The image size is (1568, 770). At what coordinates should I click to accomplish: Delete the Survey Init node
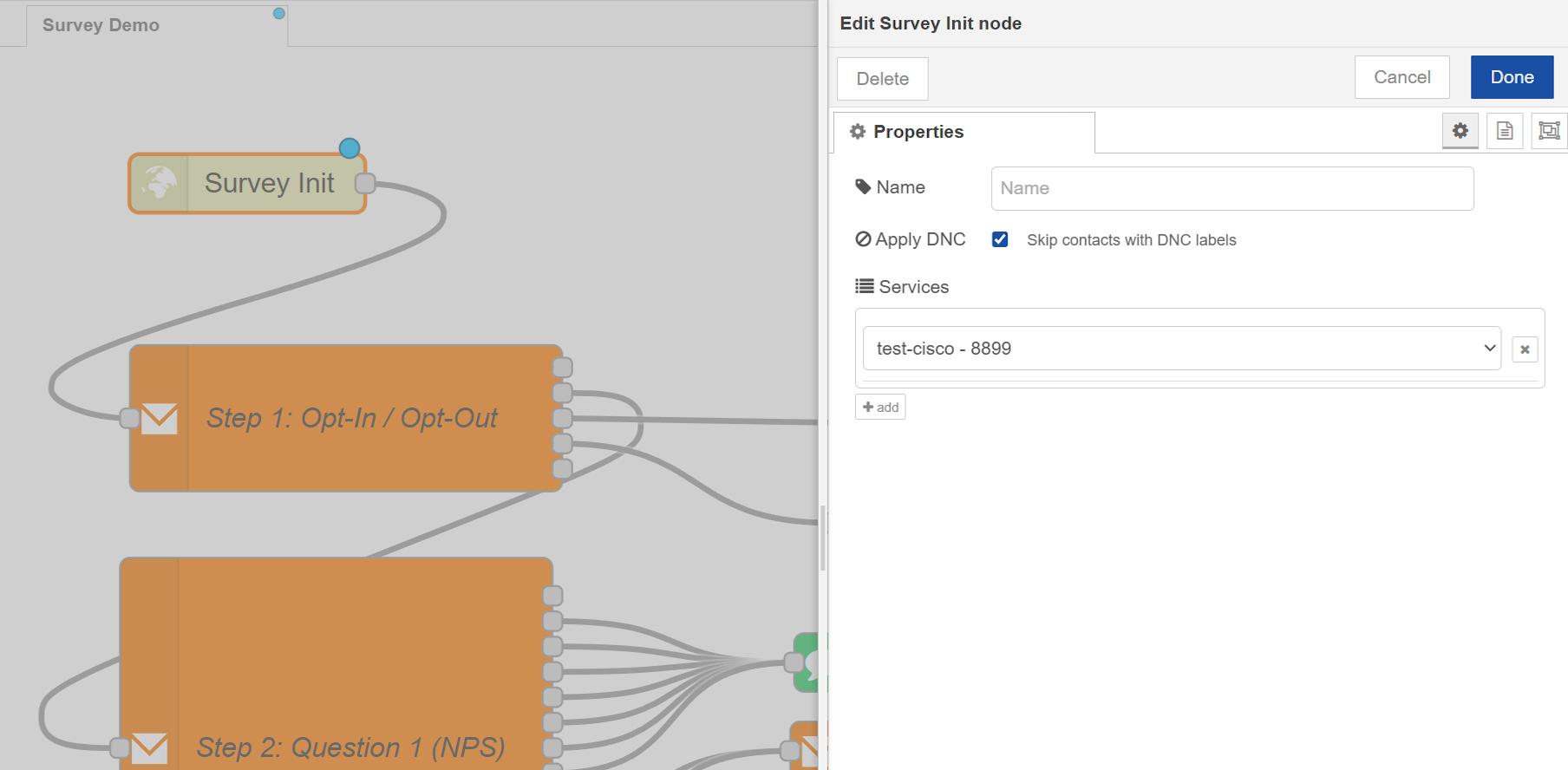click(882, 79)
